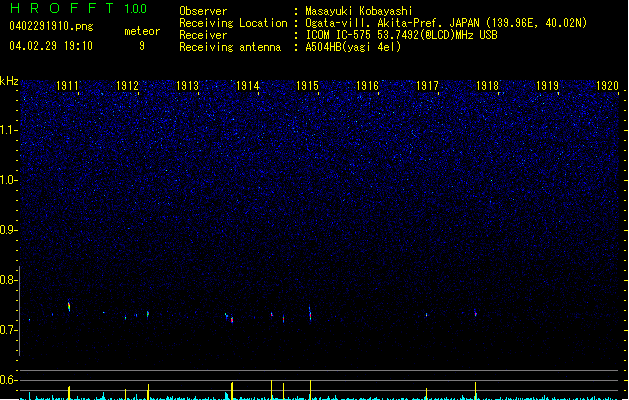Click the 1.1 kHz frequency axis label
This screenshot has height=400, width=629.
pos(8,130)
